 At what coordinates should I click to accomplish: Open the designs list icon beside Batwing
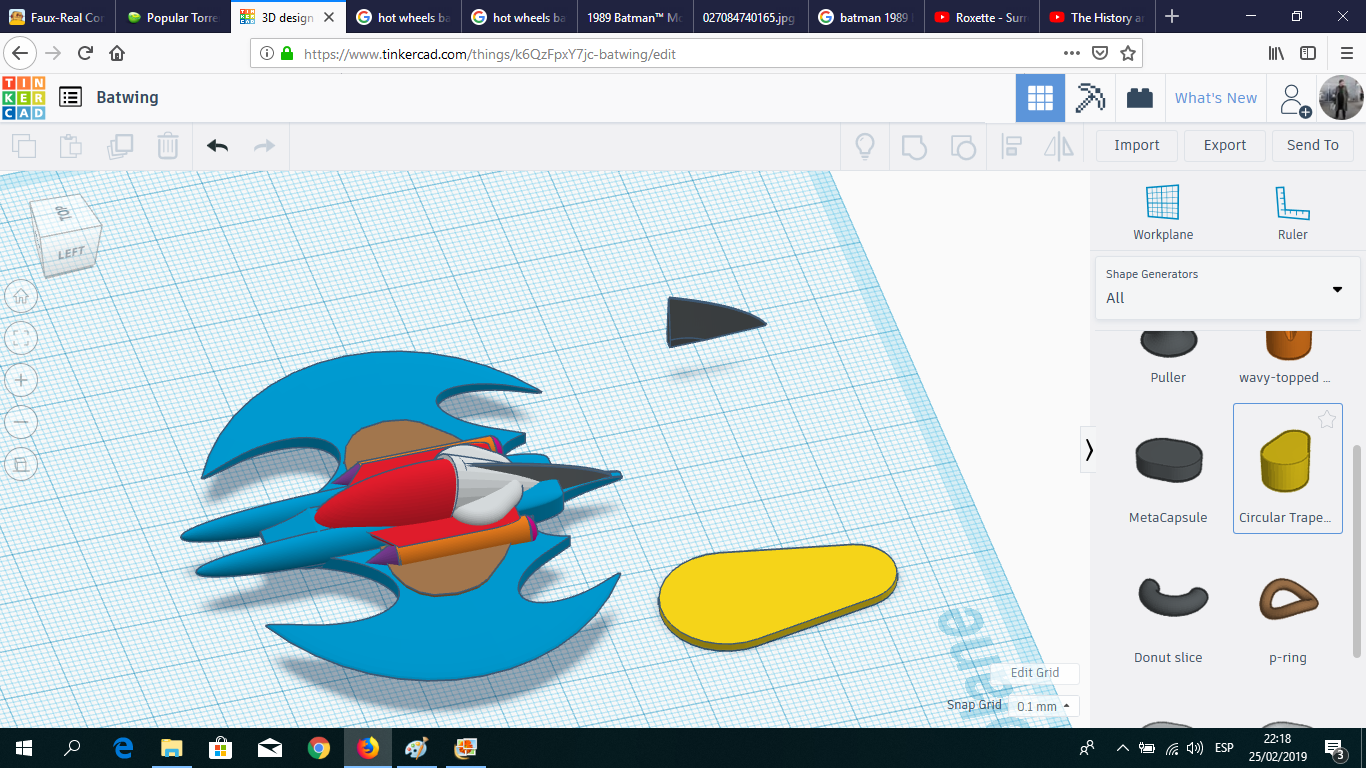70,97
